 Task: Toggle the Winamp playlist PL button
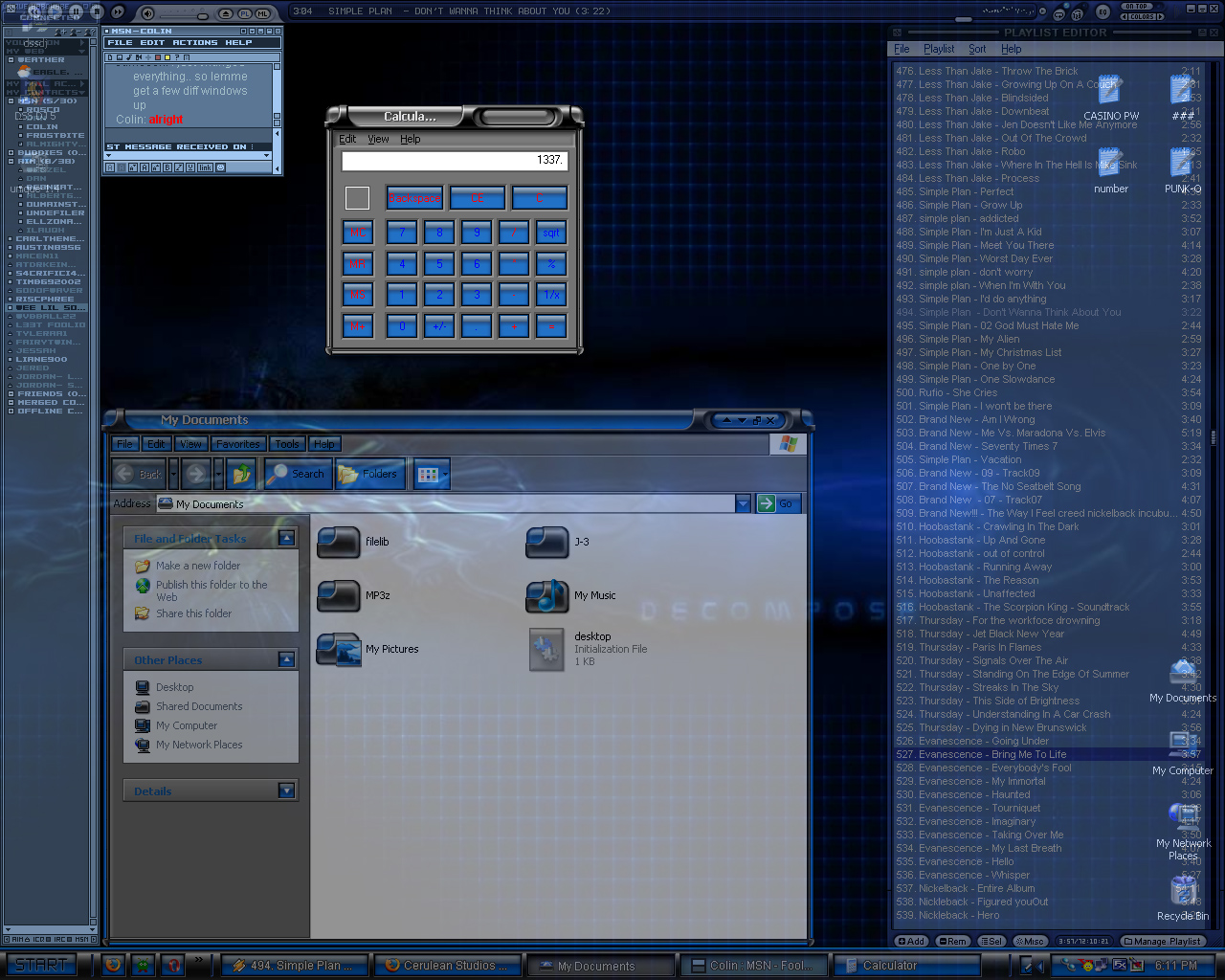(x=244, y=13)
